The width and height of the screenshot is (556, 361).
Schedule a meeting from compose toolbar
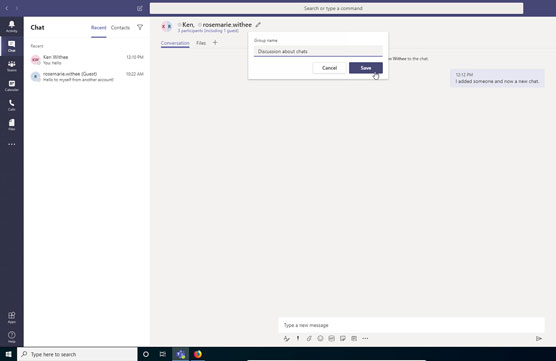[354, 339]
